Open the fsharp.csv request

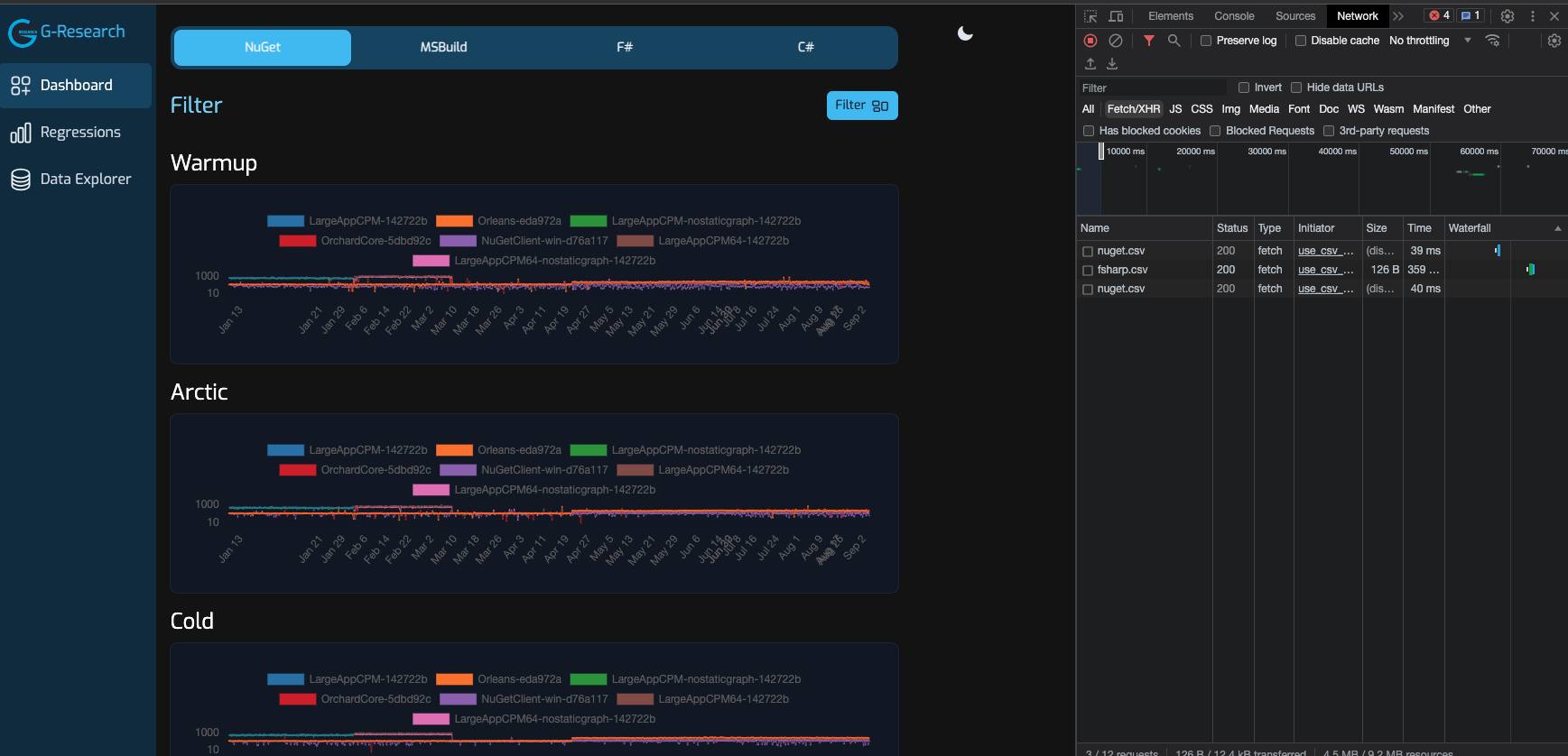point(1122,271)
